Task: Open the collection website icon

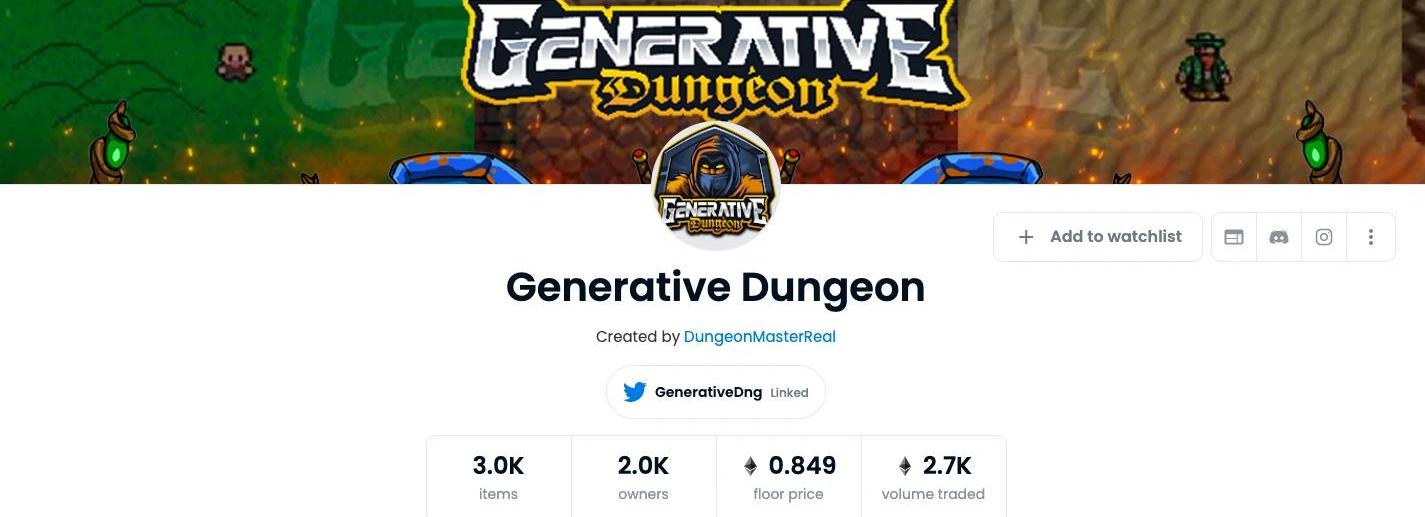Action: (1234, 237)
